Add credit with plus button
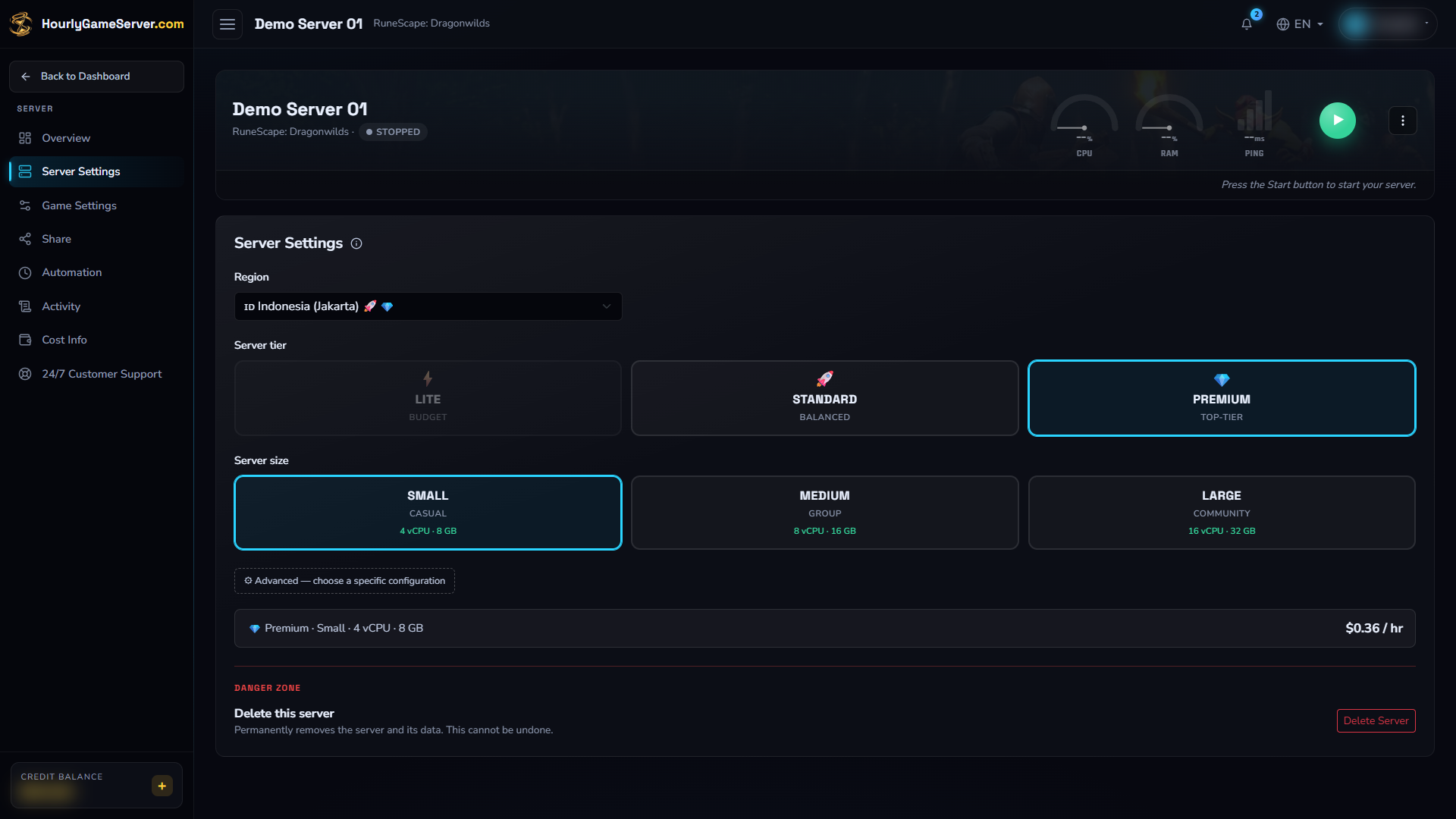The height and width of the screenshot is (819, 1456). pyautogui.click(x=162, y=786)
